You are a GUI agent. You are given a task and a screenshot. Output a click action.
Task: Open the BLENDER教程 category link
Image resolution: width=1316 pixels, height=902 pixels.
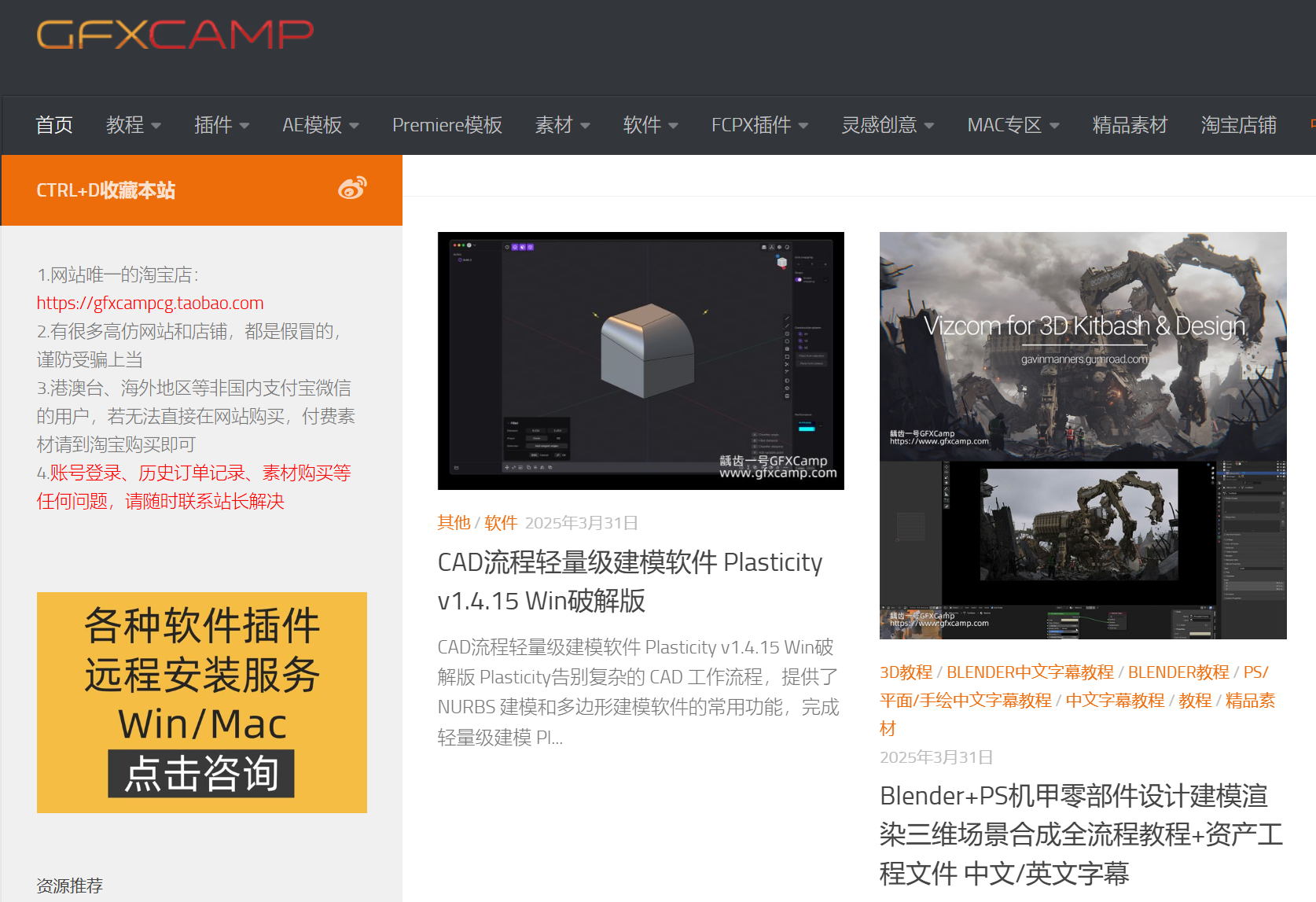tap(1178, 672)
